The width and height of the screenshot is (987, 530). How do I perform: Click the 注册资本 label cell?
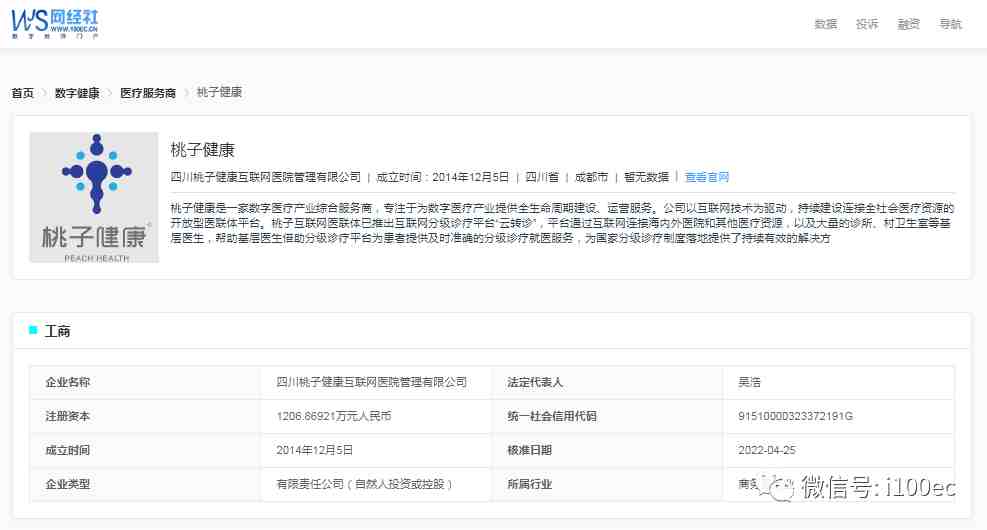[x=145, y=416]
